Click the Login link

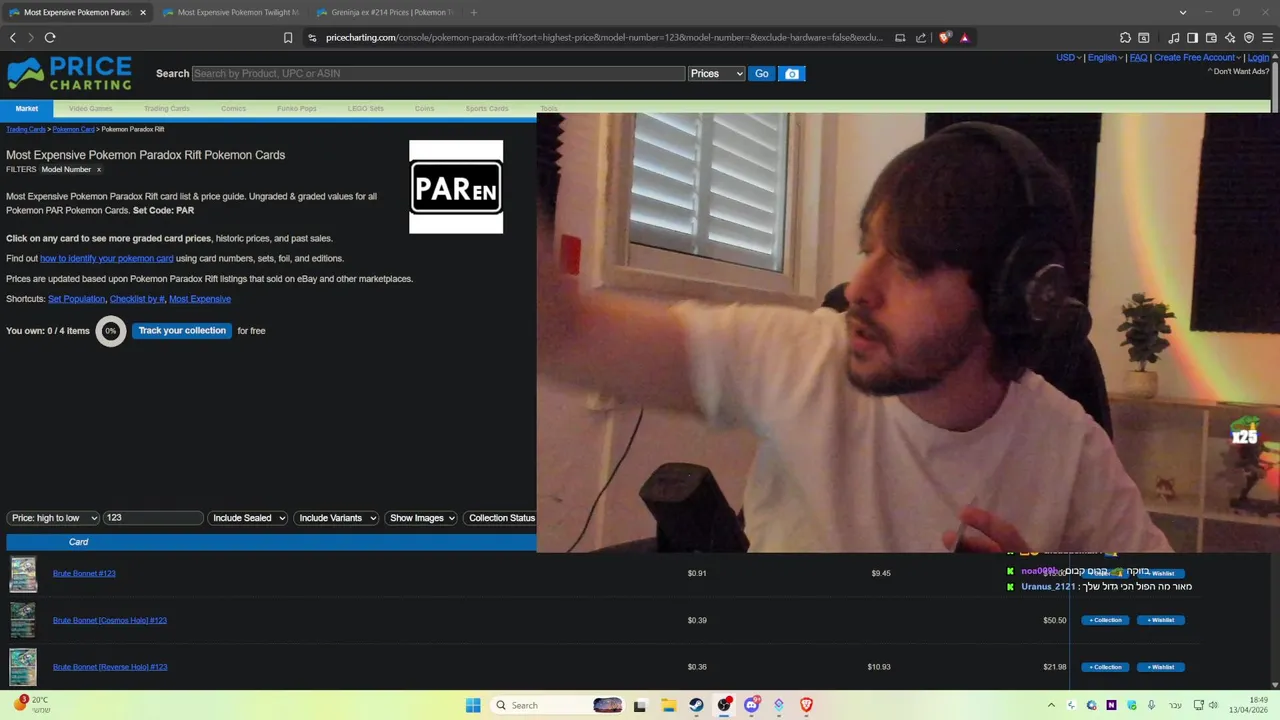pos(1258,57)
